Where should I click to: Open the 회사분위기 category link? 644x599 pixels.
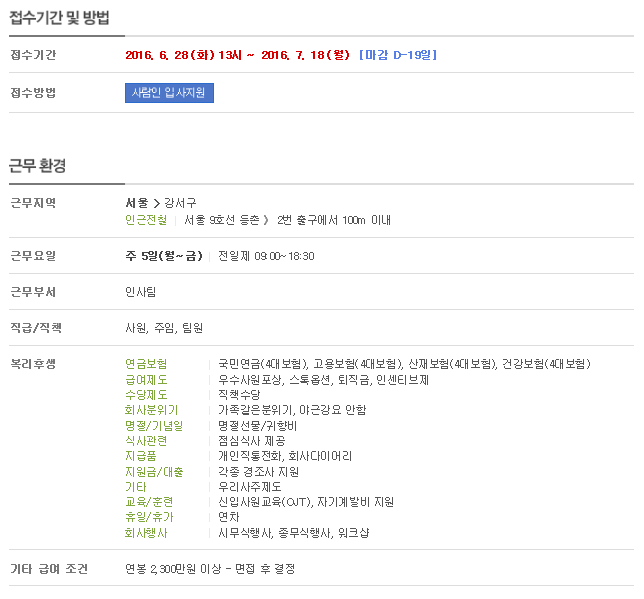[x=150, y=410]
